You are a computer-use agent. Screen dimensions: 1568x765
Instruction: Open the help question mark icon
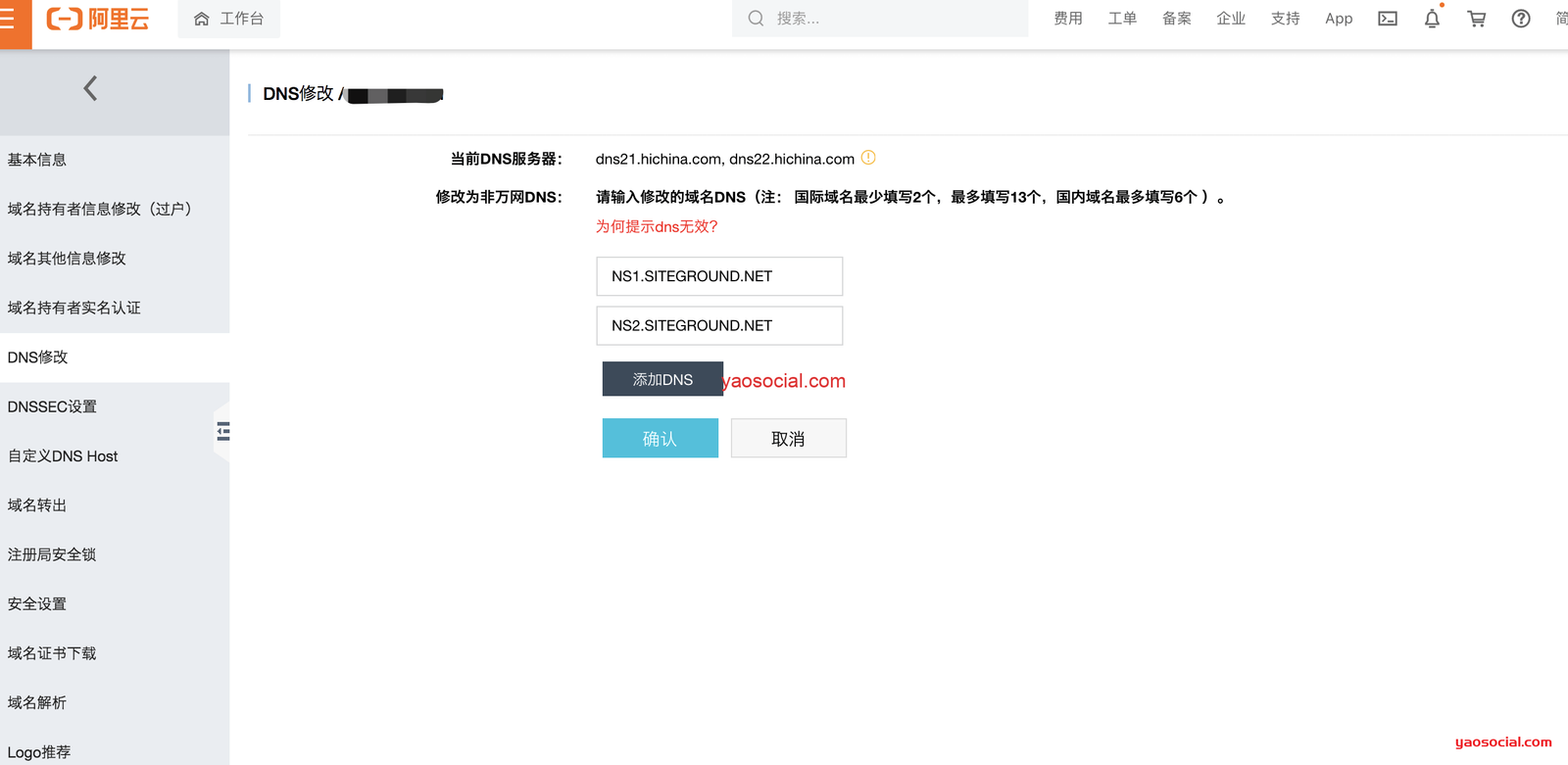click(x=1521, y=19)
